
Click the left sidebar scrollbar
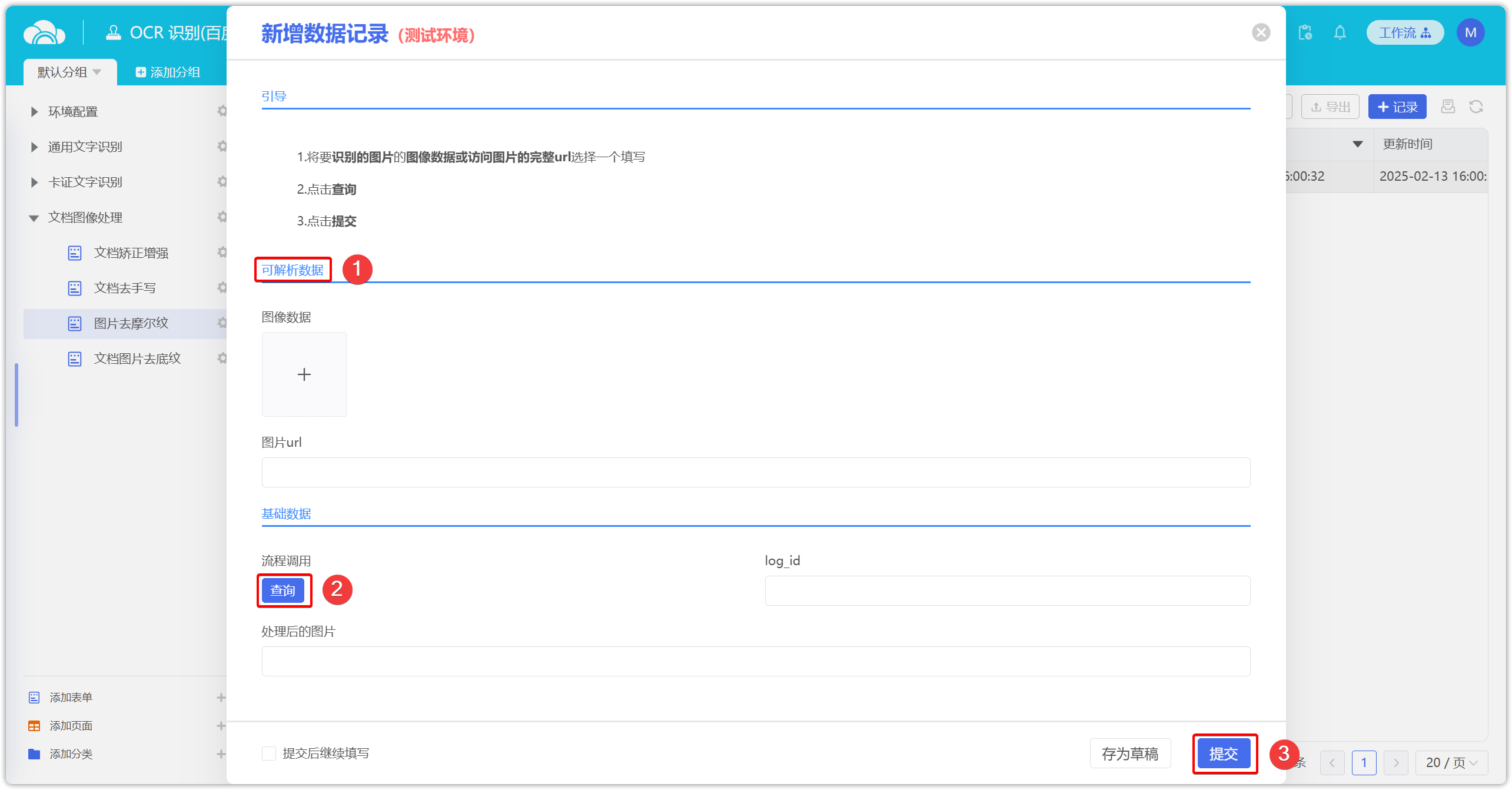16,395
